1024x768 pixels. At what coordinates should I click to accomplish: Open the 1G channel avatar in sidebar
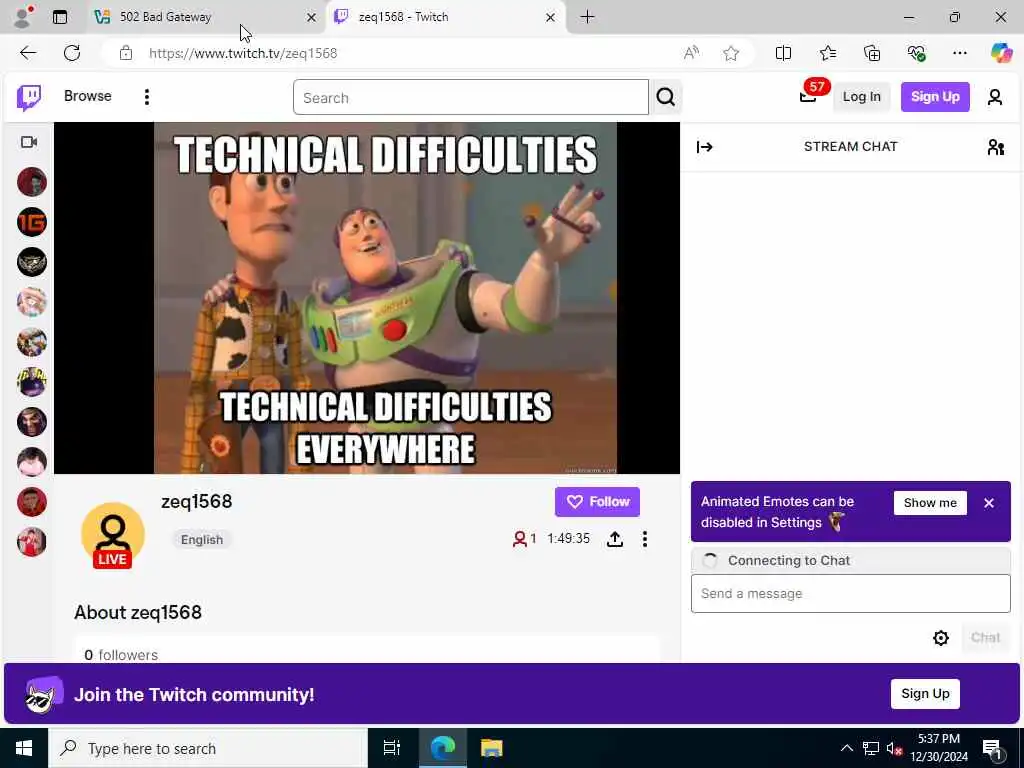click(31, 222)
